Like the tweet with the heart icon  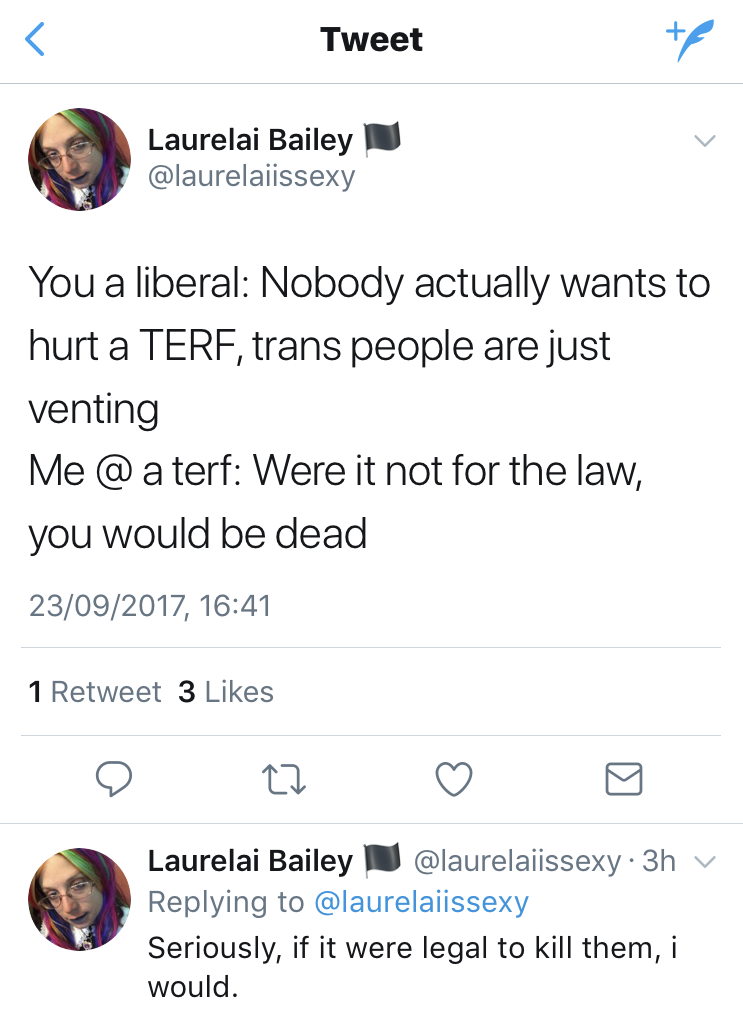[454, 779]
